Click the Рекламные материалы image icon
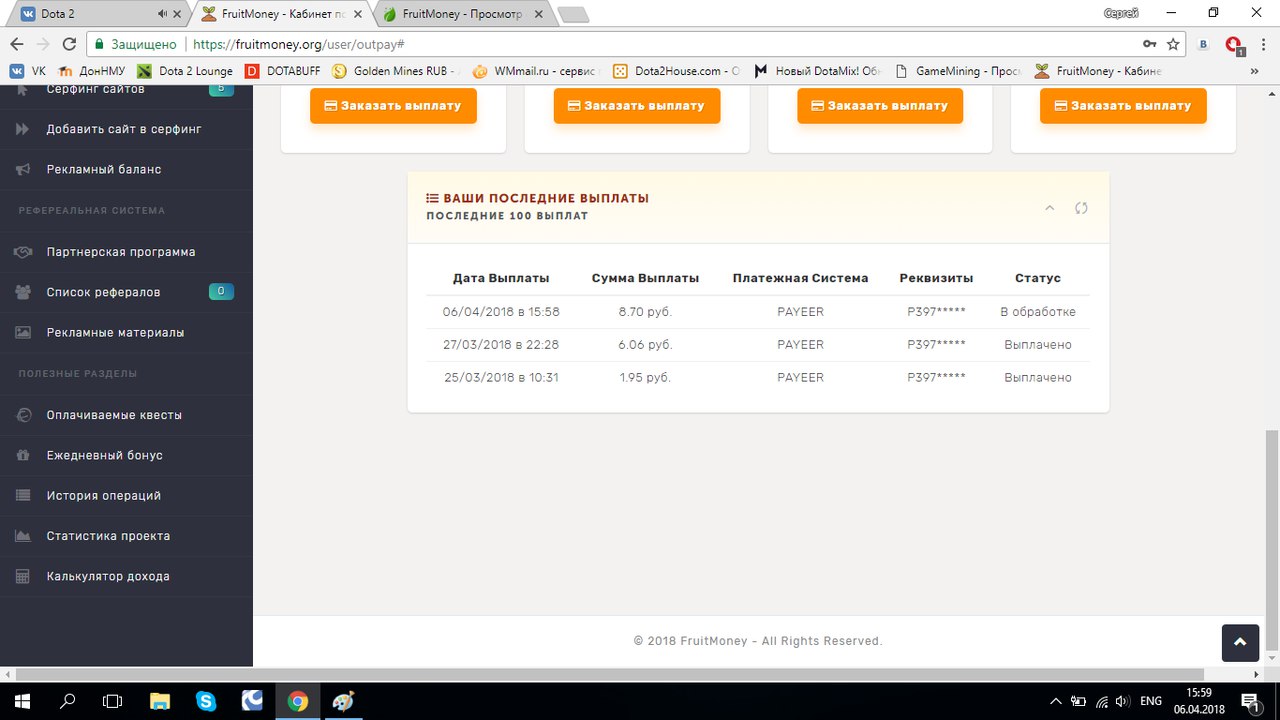Image resolution: width=1280 pixels, height=720 pixels. coord(23,332)
